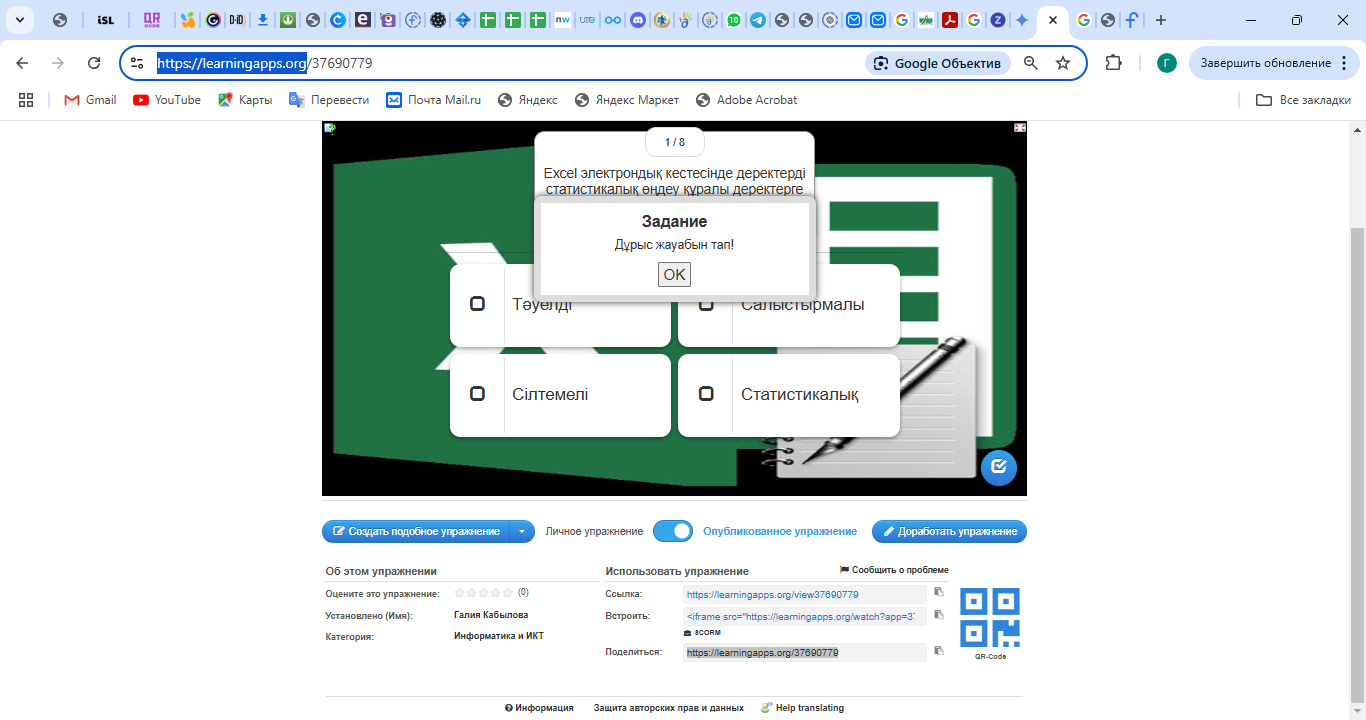1366x720 pixels.
Task: Toggle the published exercise switch
Action: [673, 531]
